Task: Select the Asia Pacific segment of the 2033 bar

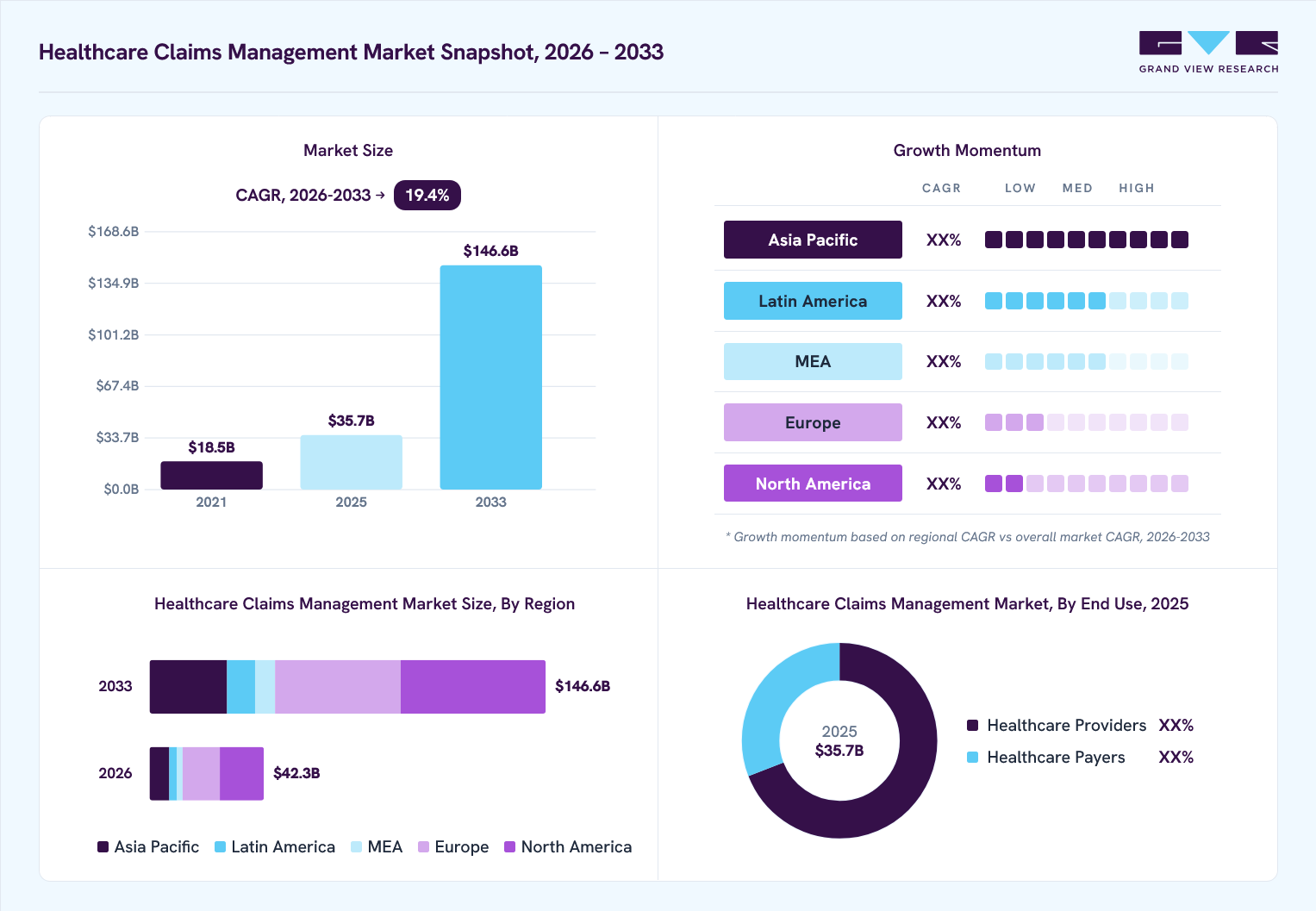Action: (188, 687)
